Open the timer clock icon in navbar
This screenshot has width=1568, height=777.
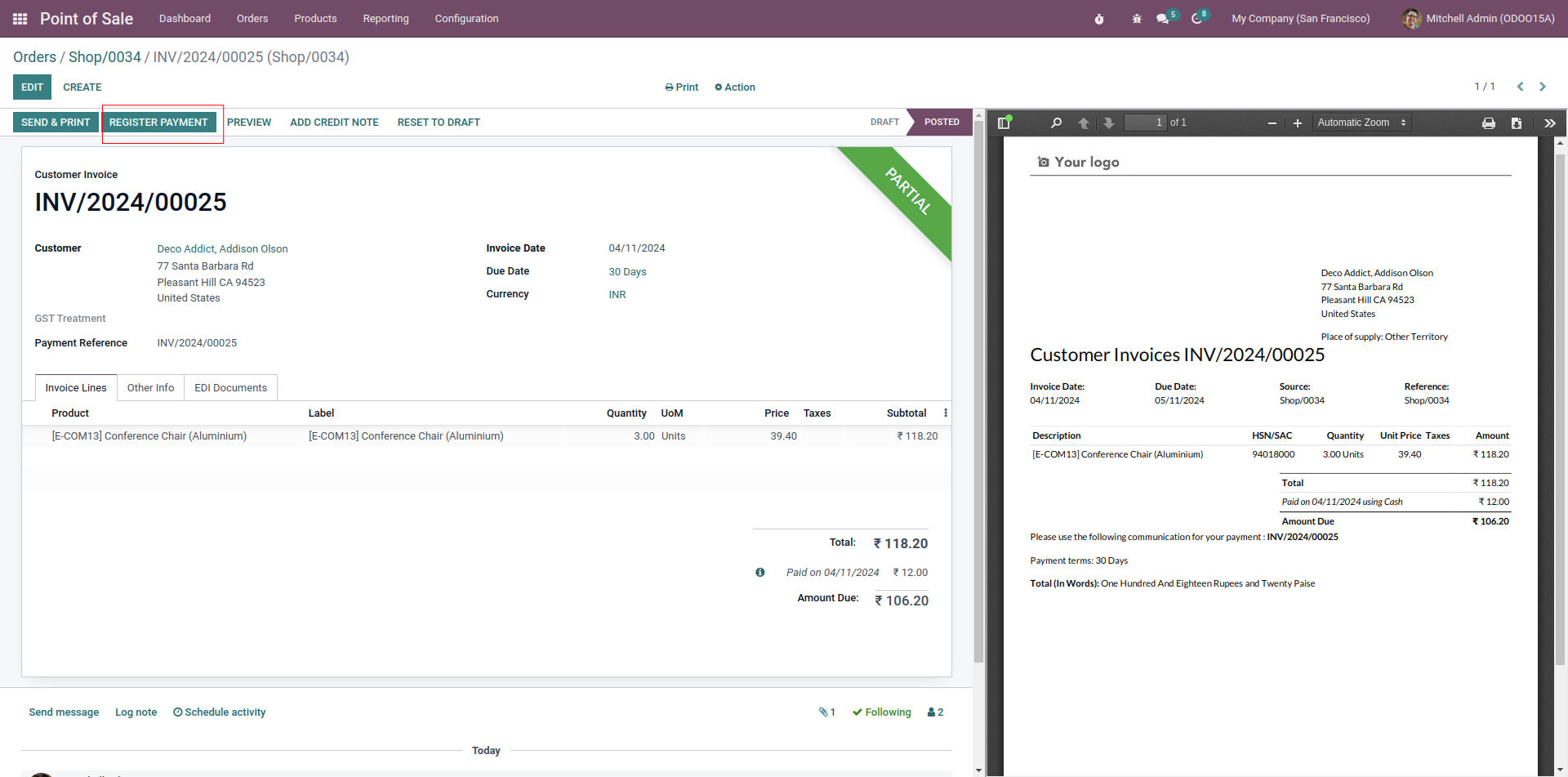click(x=1099, y=19)
